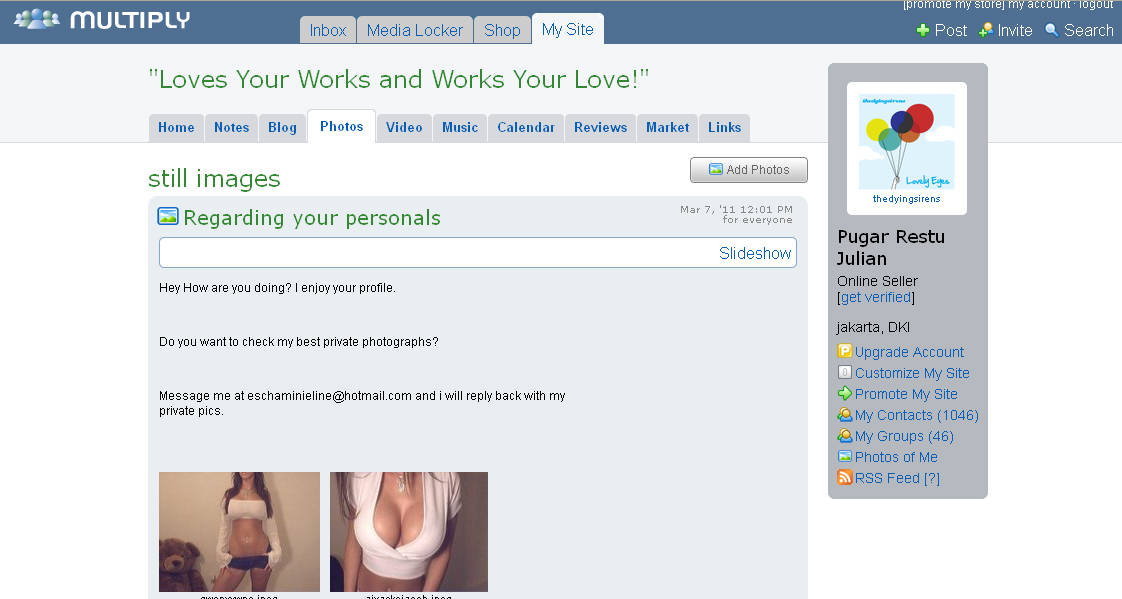Click the Invite people icon
1122x599 pixels.
click(x=986, y=31)
